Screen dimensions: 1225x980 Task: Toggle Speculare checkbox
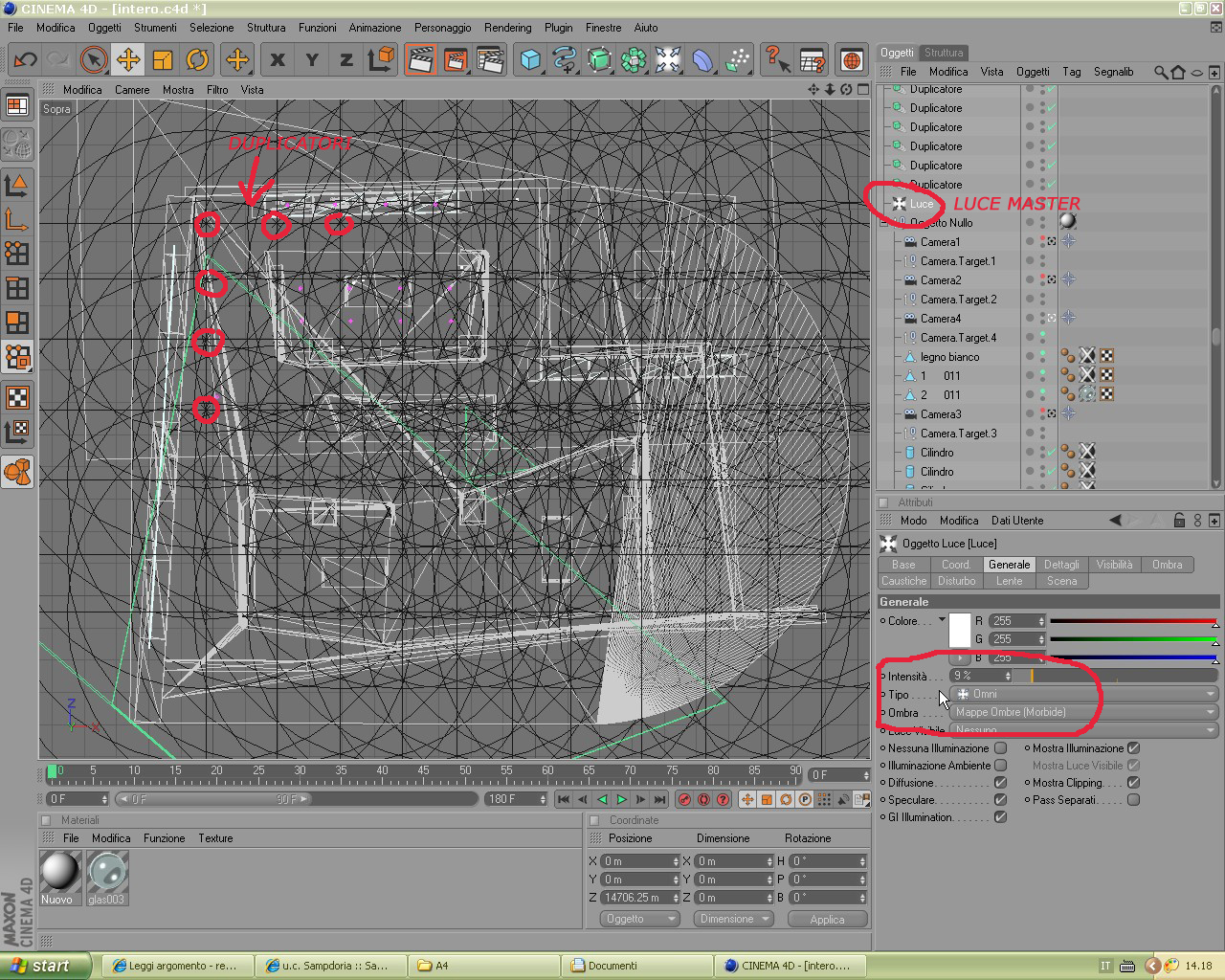coord(1000,800)
